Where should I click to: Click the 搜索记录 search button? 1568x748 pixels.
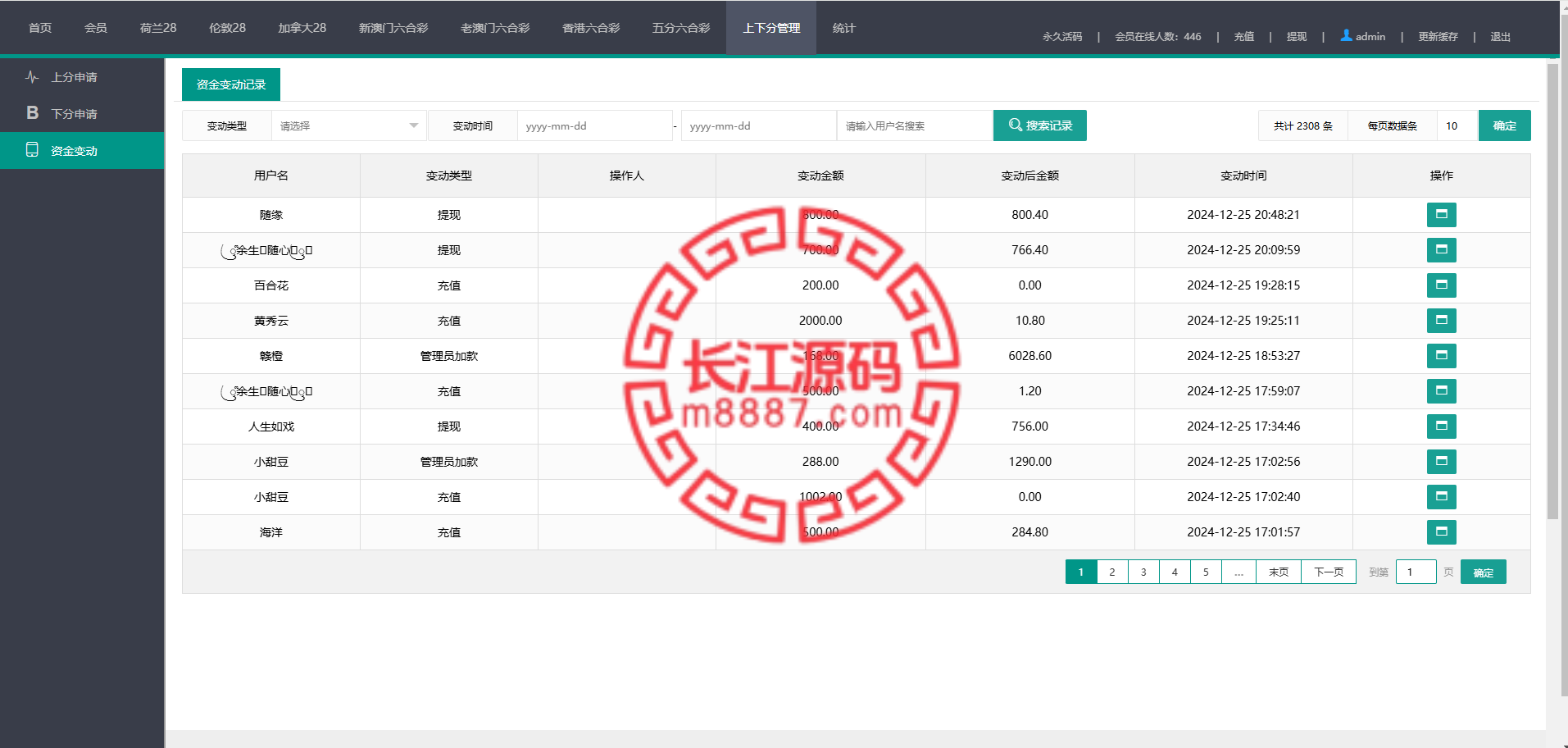point(1040,125)
